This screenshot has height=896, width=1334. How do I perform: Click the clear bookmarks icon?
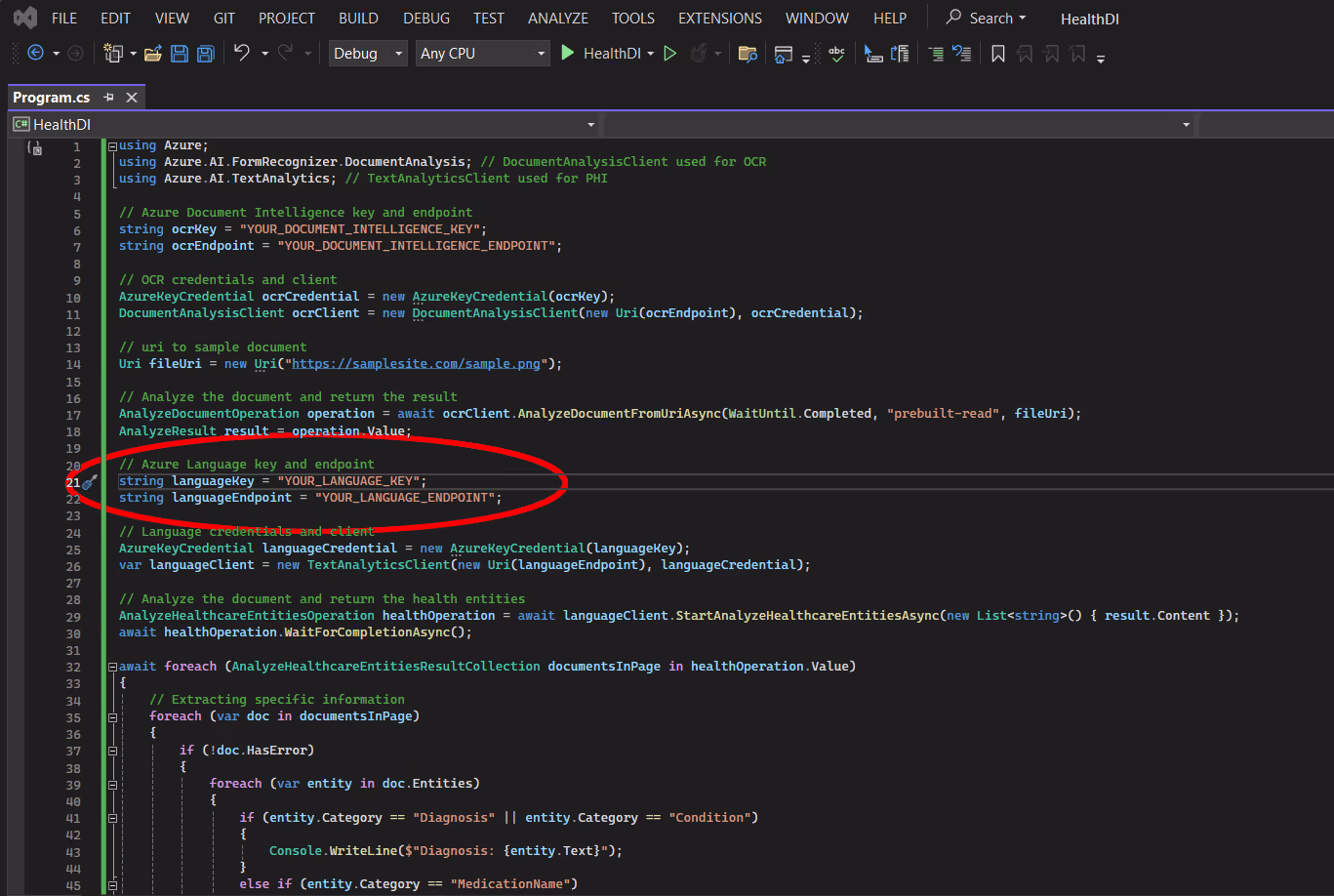tap(1077, 54)
